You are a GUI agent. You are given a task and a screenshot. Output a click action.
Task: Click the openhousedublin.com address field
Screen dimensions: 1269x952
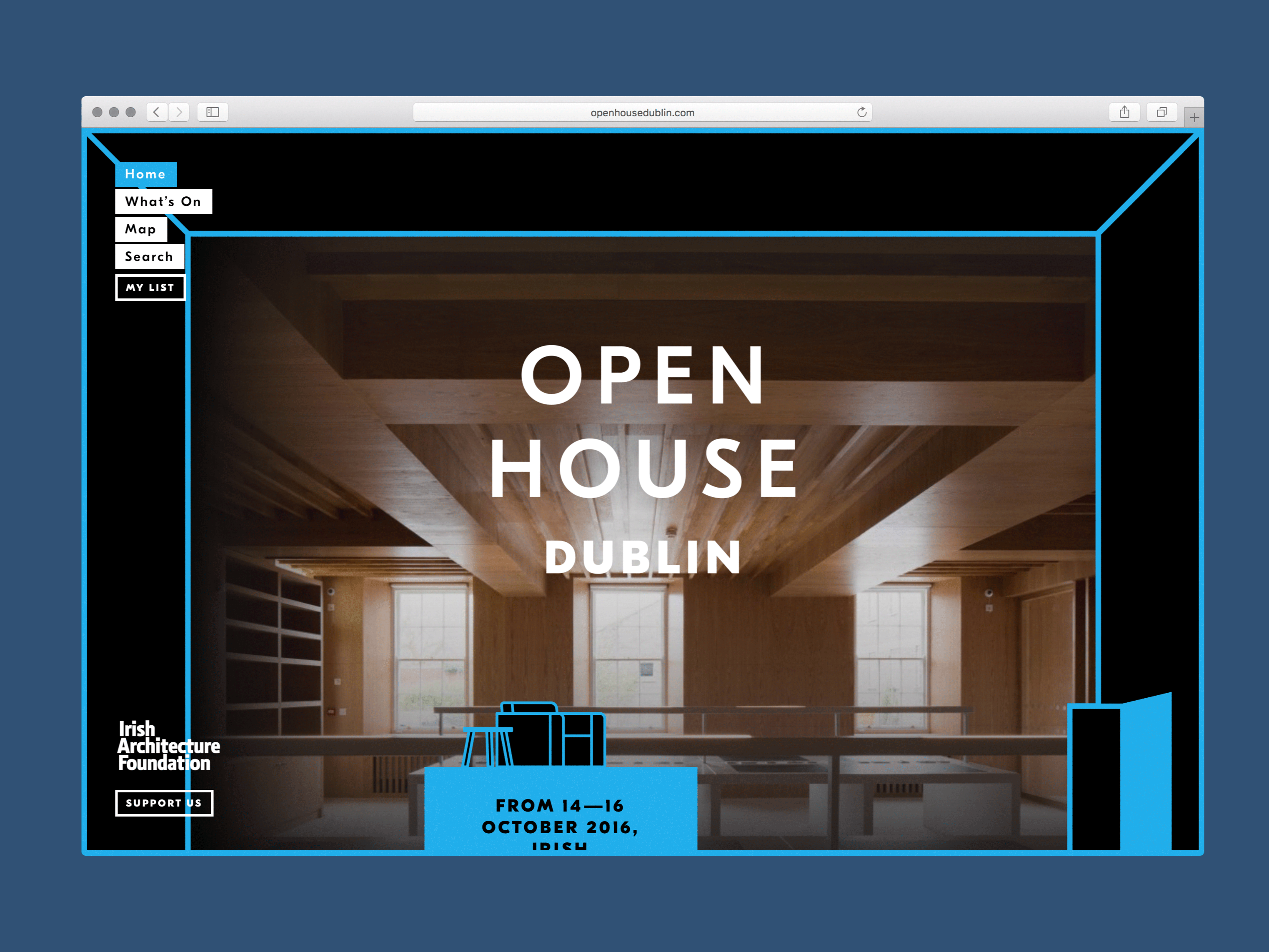642,113
